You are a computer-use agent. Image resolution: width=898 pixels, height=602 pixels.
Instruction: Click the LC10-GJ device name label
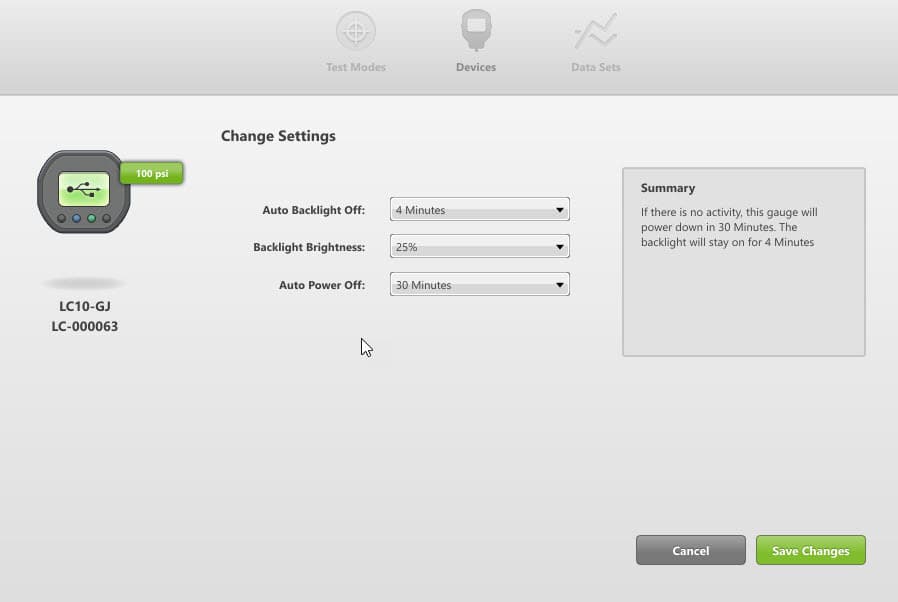(x=83, y=308)
